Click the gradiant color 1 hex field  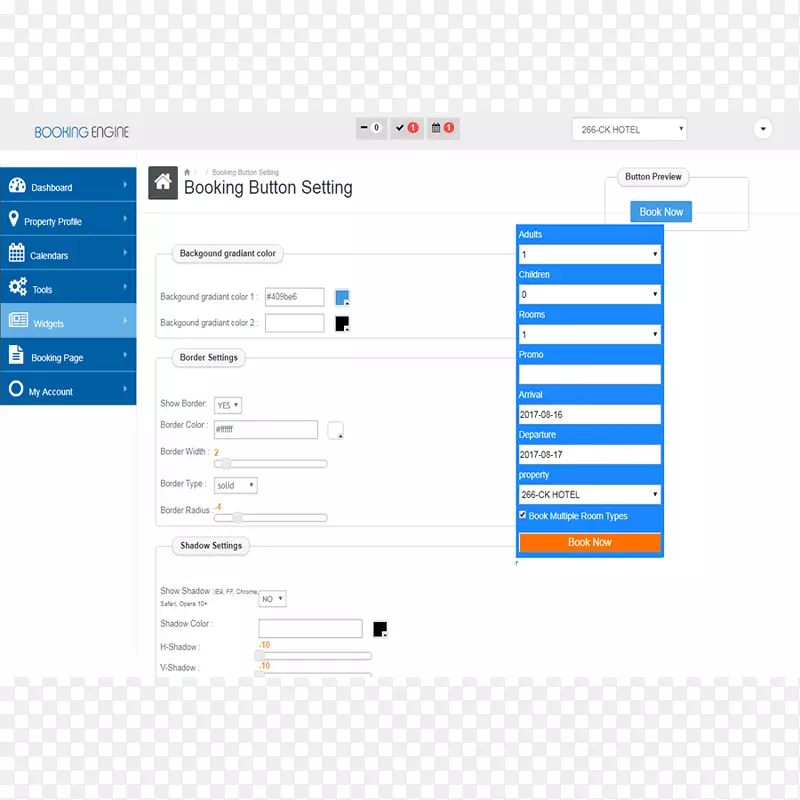[294, 297]
